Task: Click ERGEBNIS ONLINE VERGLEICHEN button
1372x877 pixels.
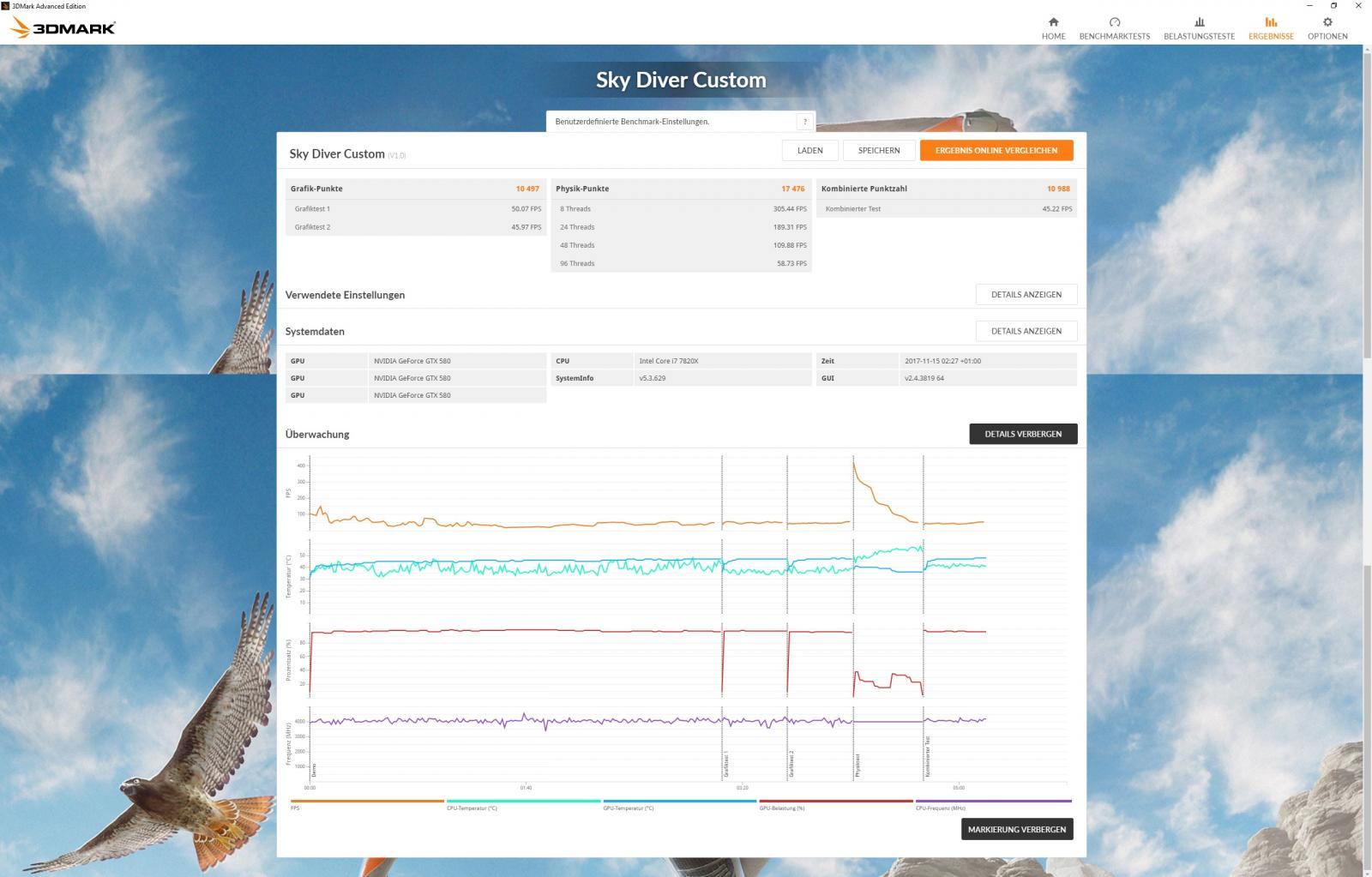Action: click(x=996, y=150)
